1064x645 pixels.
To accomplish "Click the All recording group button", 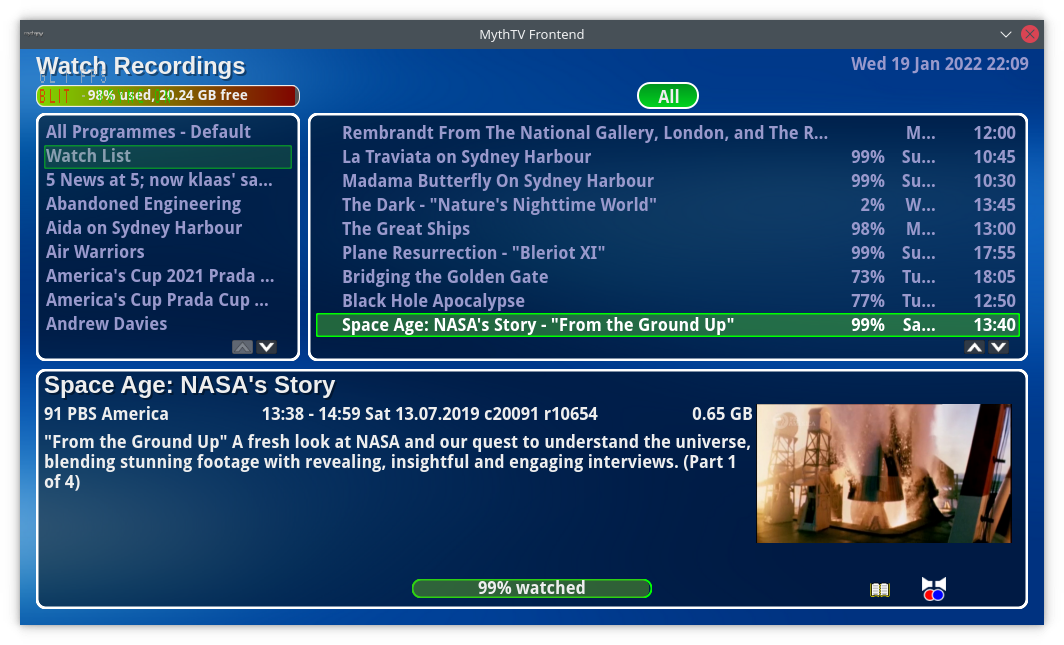I will coord(668,96).
